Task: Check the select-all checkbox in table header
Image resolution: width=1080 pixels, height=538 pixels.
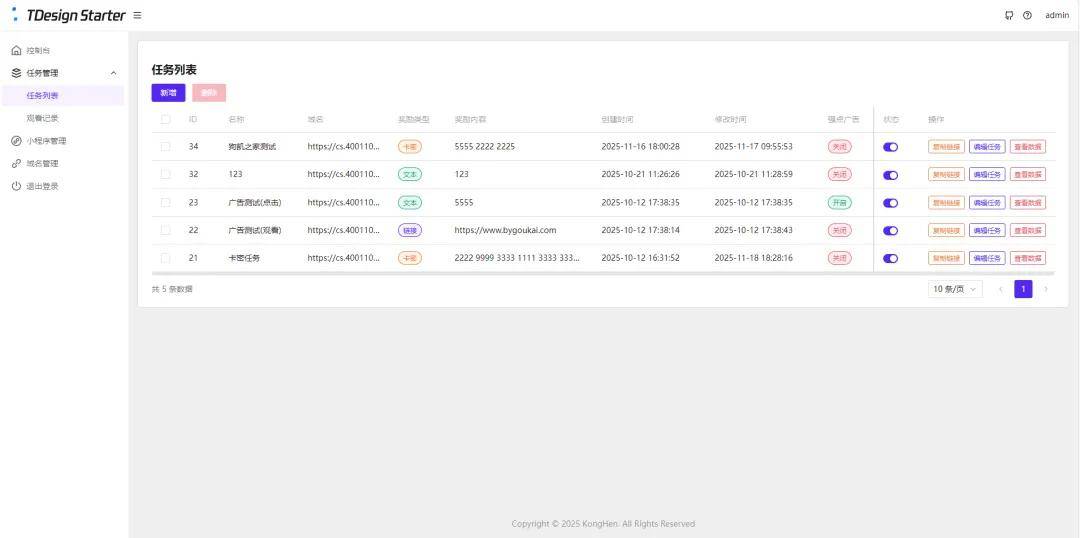Action: (166, 119)
